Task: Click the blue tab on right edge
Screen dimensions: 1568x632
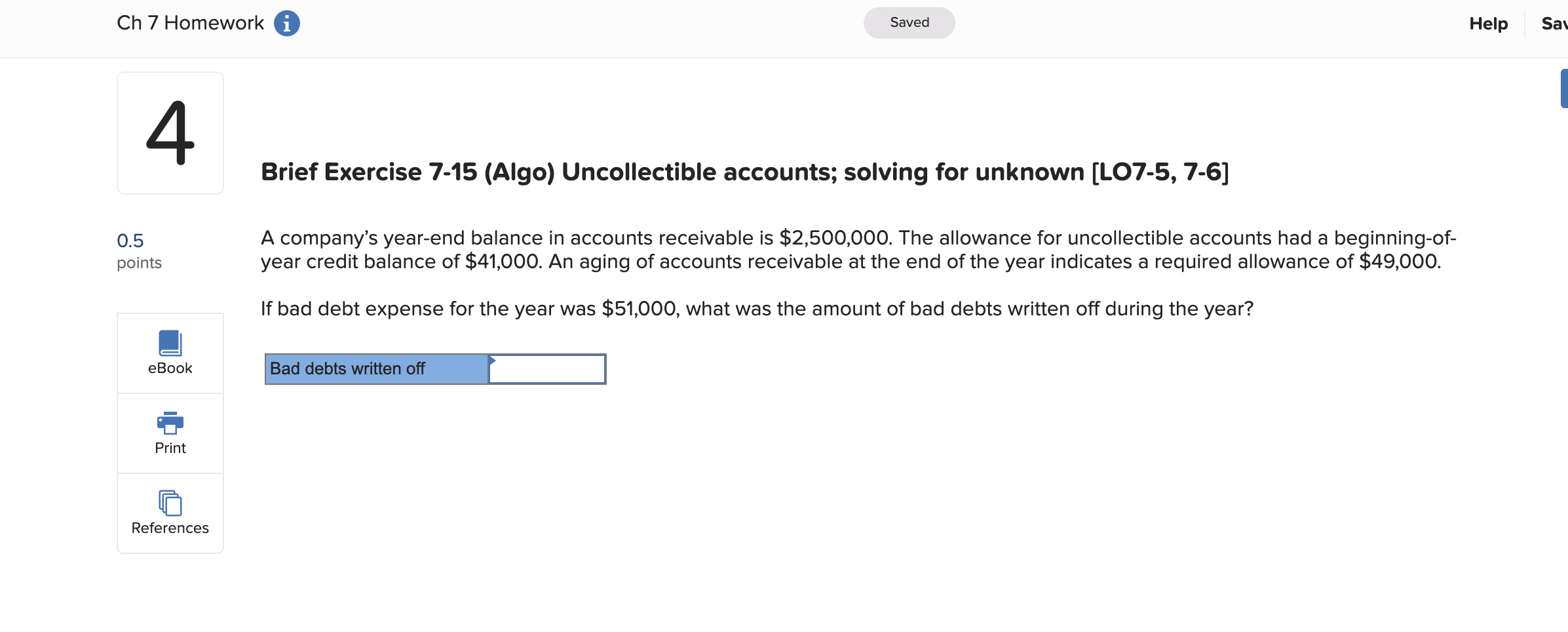Action: coord(1563,89)
